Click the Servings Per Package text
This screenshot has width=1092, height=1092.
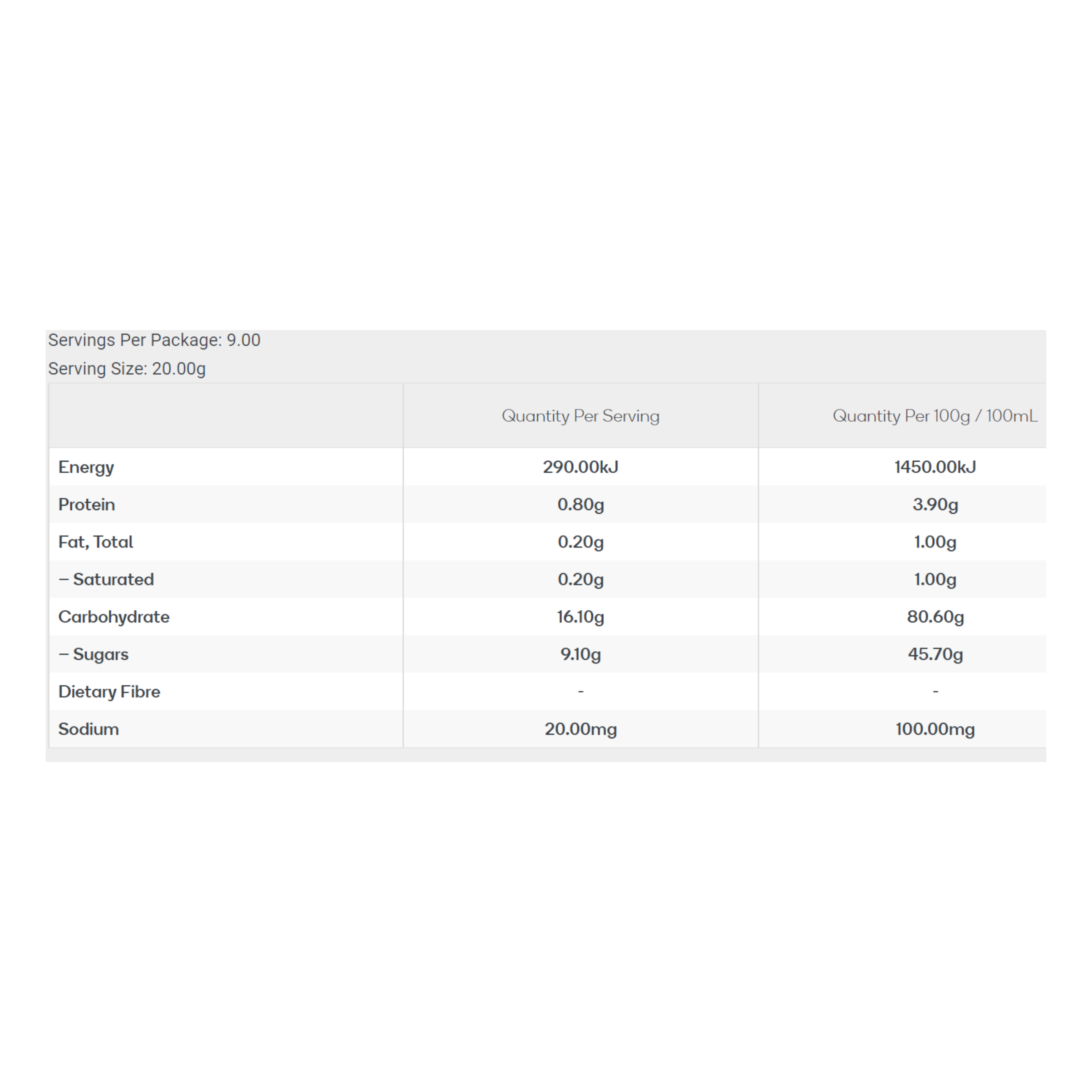coord(154,340)
